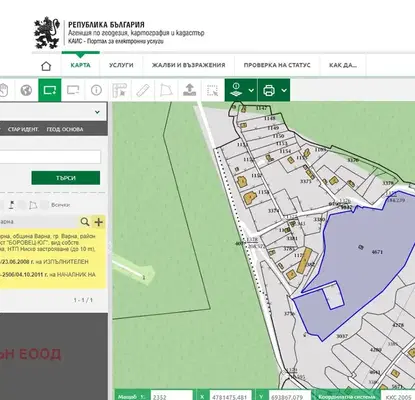Open the print options dropdown arrow
The height and width of the screenshot is (400, 415).
tap(284, 90)
